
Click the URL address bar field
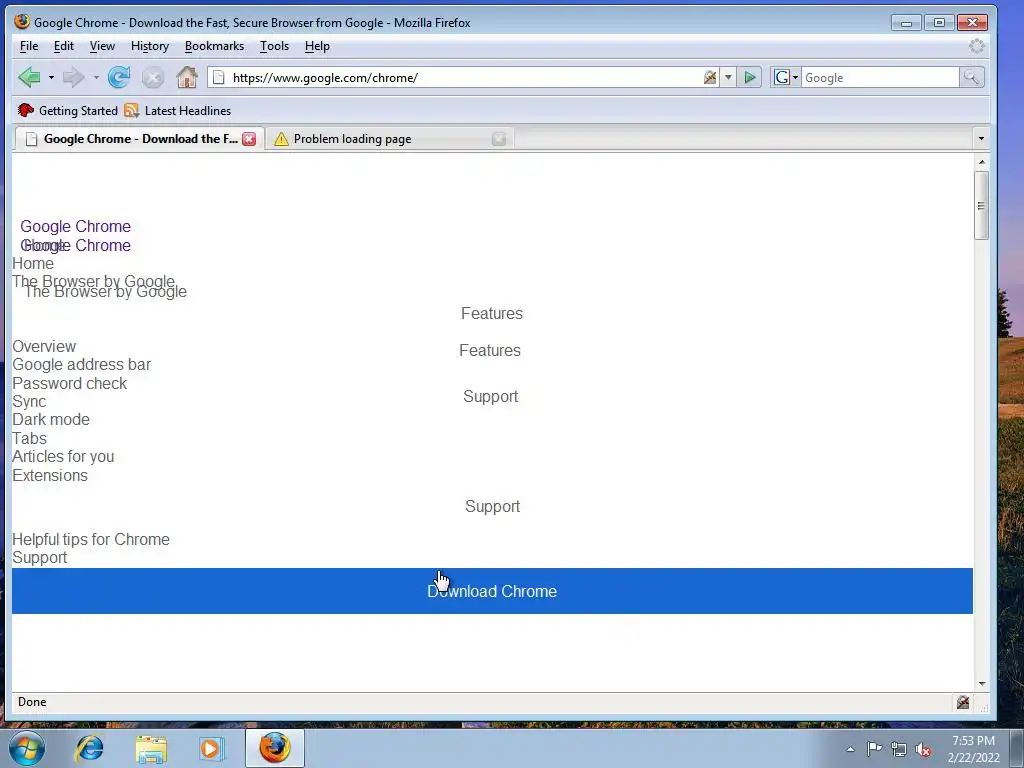click(465, 78)
